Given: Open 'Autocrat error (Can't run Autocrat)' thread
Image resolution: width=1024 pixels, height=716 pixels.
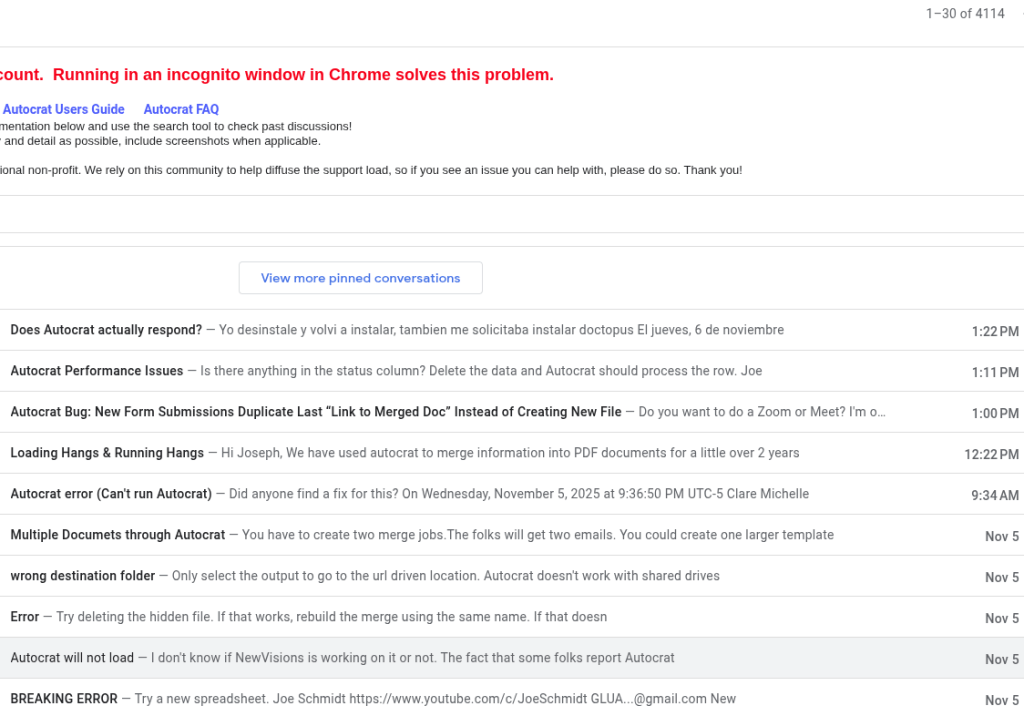Looking at the screenshot, I should (x=111, y=494).
